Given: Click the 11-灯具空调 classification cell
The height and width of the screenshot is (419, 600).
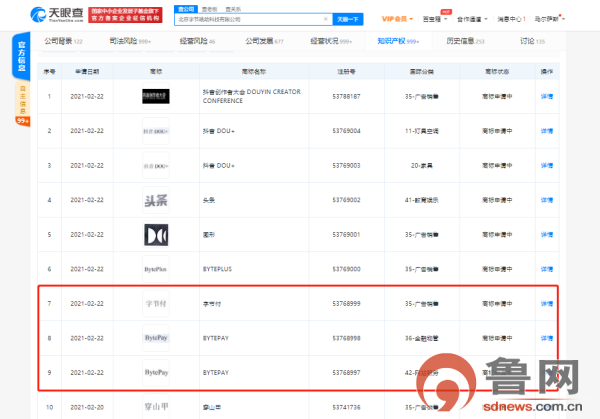Looking at the screenshot, I should [422, 131].
